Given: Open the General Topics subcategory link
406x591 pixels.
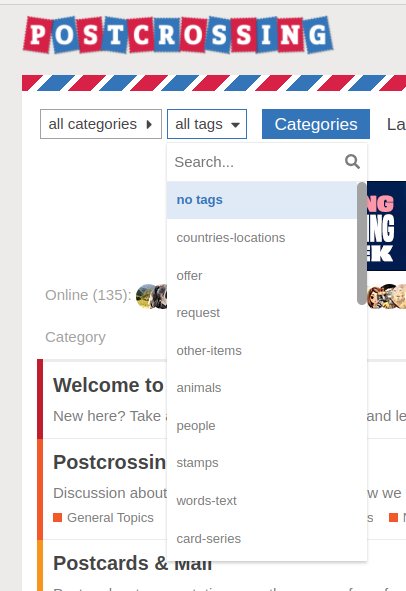Looking at the screenshot, I should [x=110, y=518].
